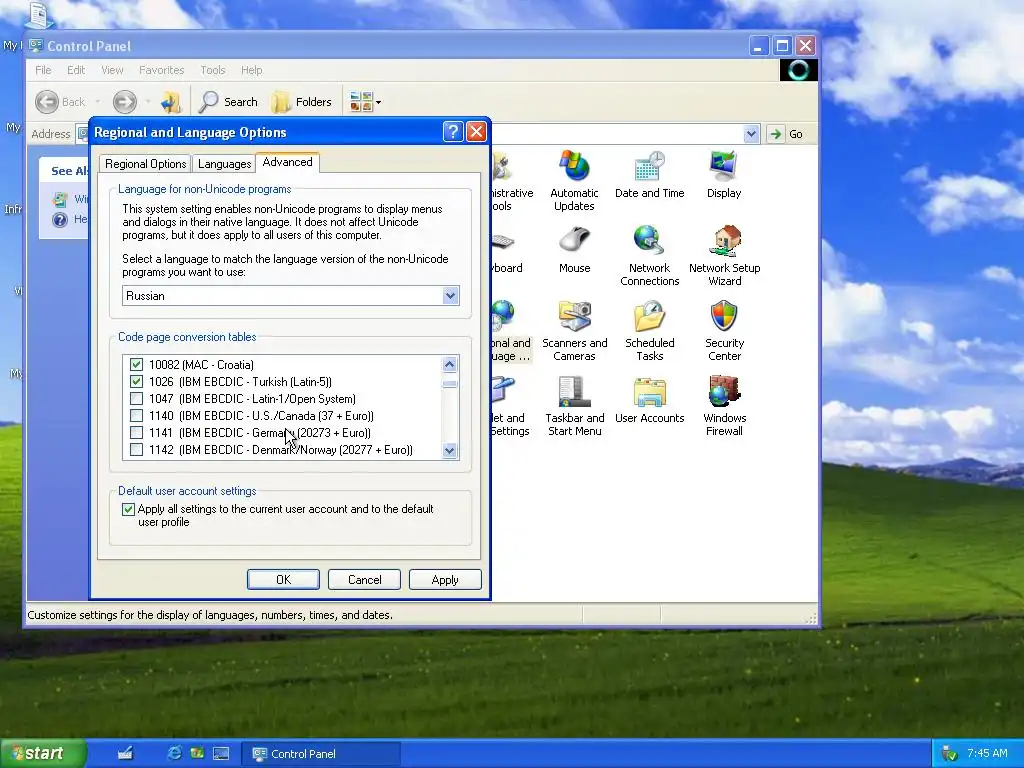Open Scanners and Cameras icon
The height and width of the screenshot is (768, 1024).
tap(574, 331)
